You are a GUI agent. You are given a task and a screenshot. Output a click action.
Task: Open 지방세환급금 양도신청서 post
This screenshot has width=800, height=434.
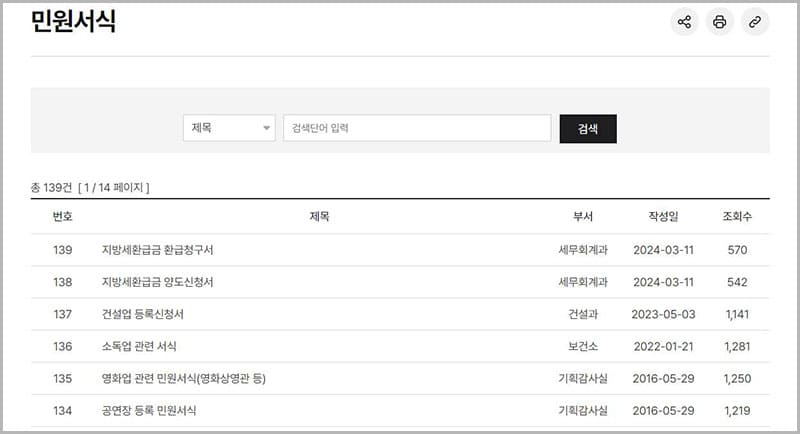click(158, 282)
